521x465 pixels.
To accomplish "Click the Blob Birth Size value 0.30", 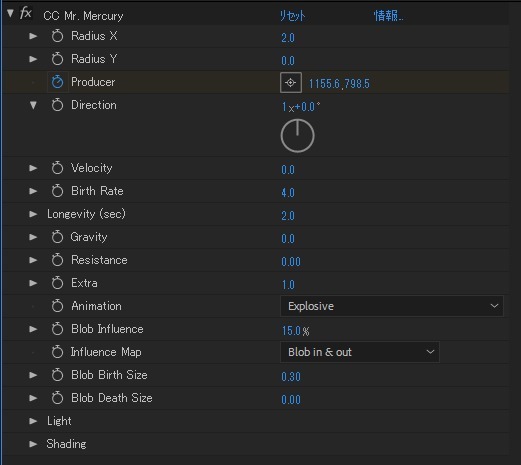I will [291, 377].
